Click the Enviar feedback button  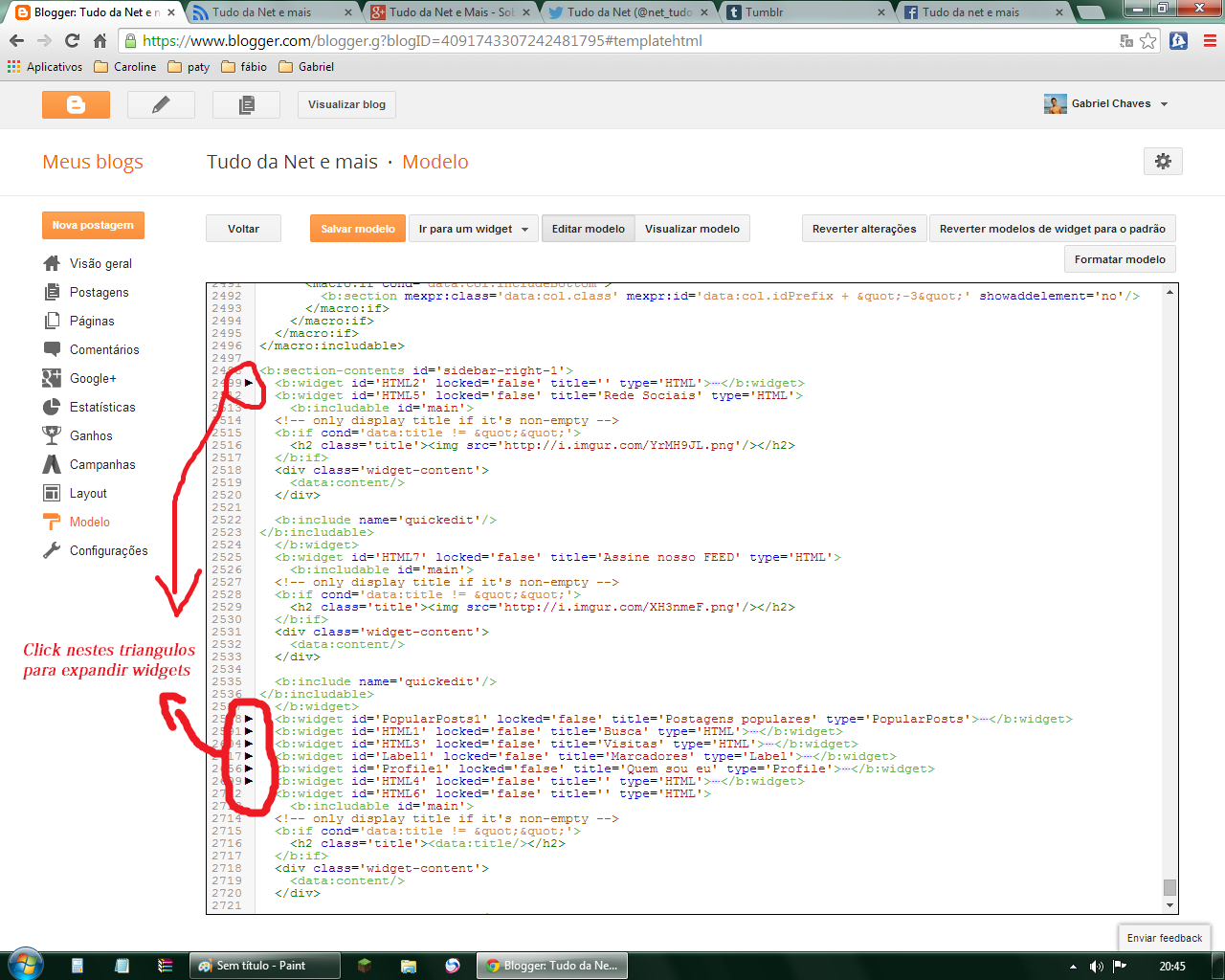click(1164, 938)
